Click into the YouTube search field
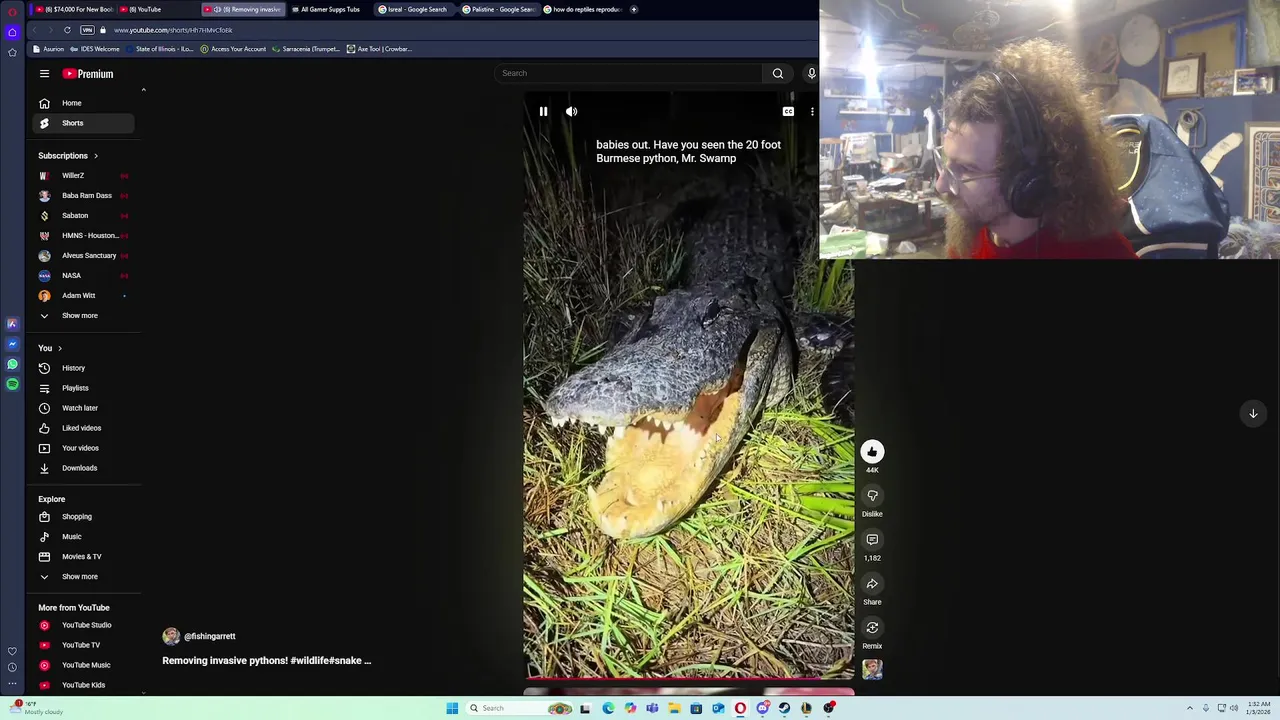Viewport: 1280px width, 720px height. pos(630,73)
